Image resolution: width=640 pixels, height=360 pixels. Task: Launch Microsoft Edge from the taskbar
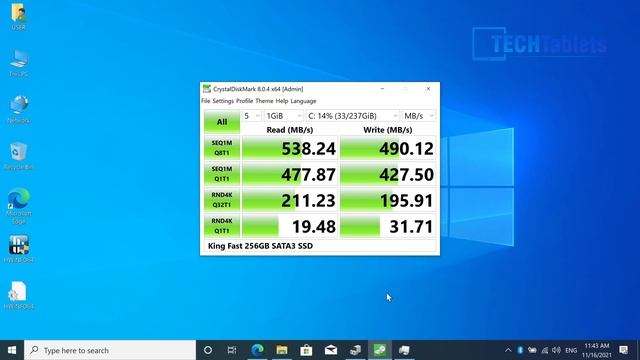[x=257, y=350]
